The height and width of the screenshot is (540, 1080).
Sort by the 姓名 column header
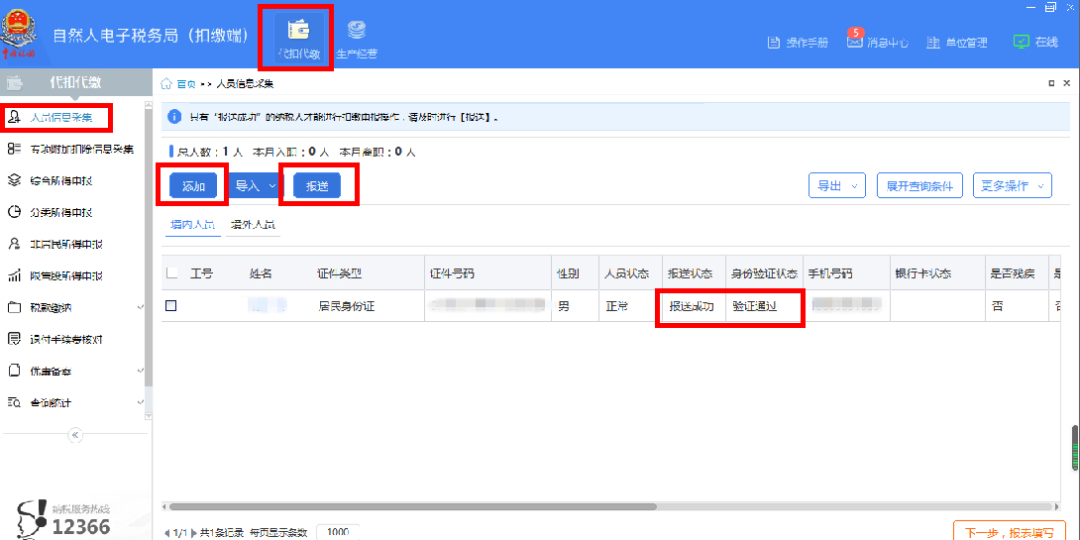(x=261, y=273)
